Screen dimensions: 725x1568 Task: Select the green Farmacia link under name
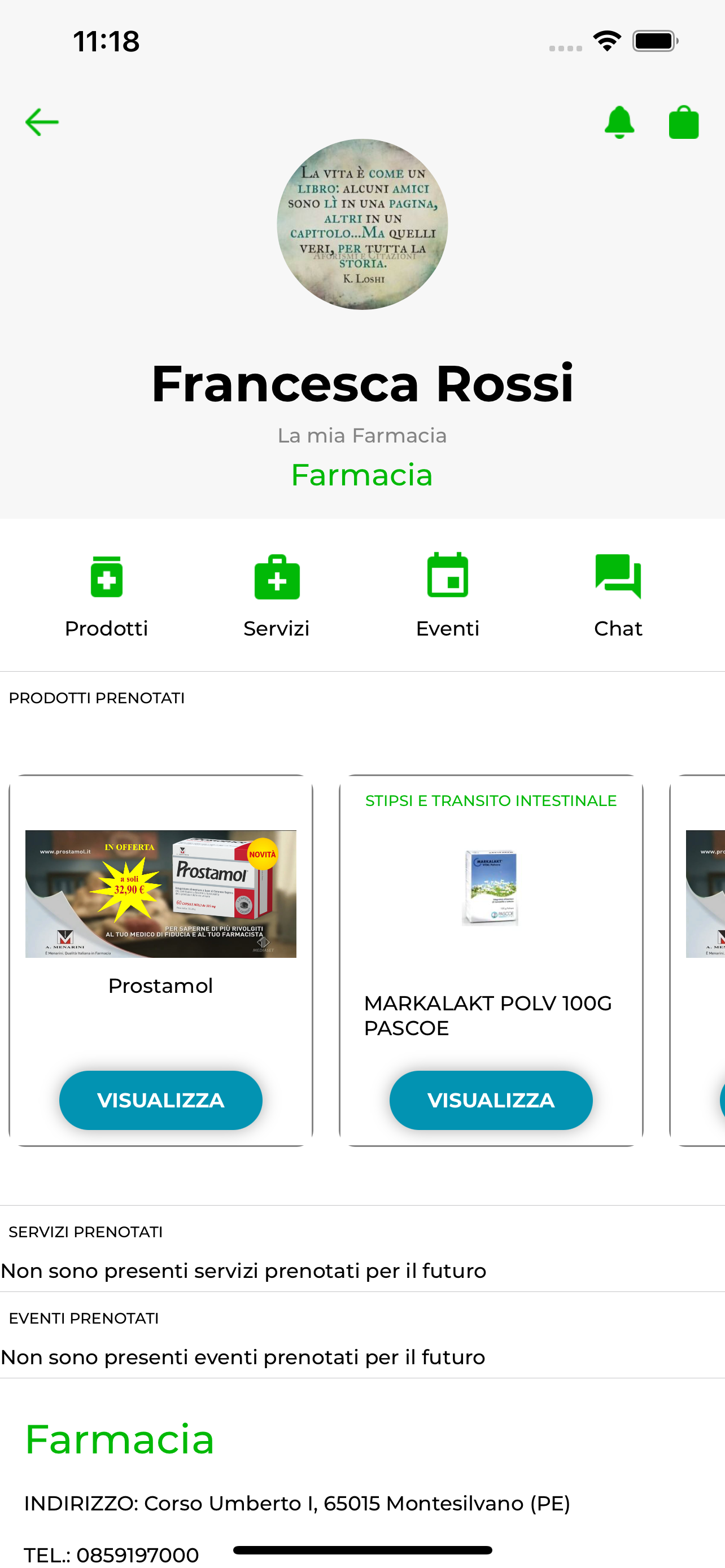362,475
